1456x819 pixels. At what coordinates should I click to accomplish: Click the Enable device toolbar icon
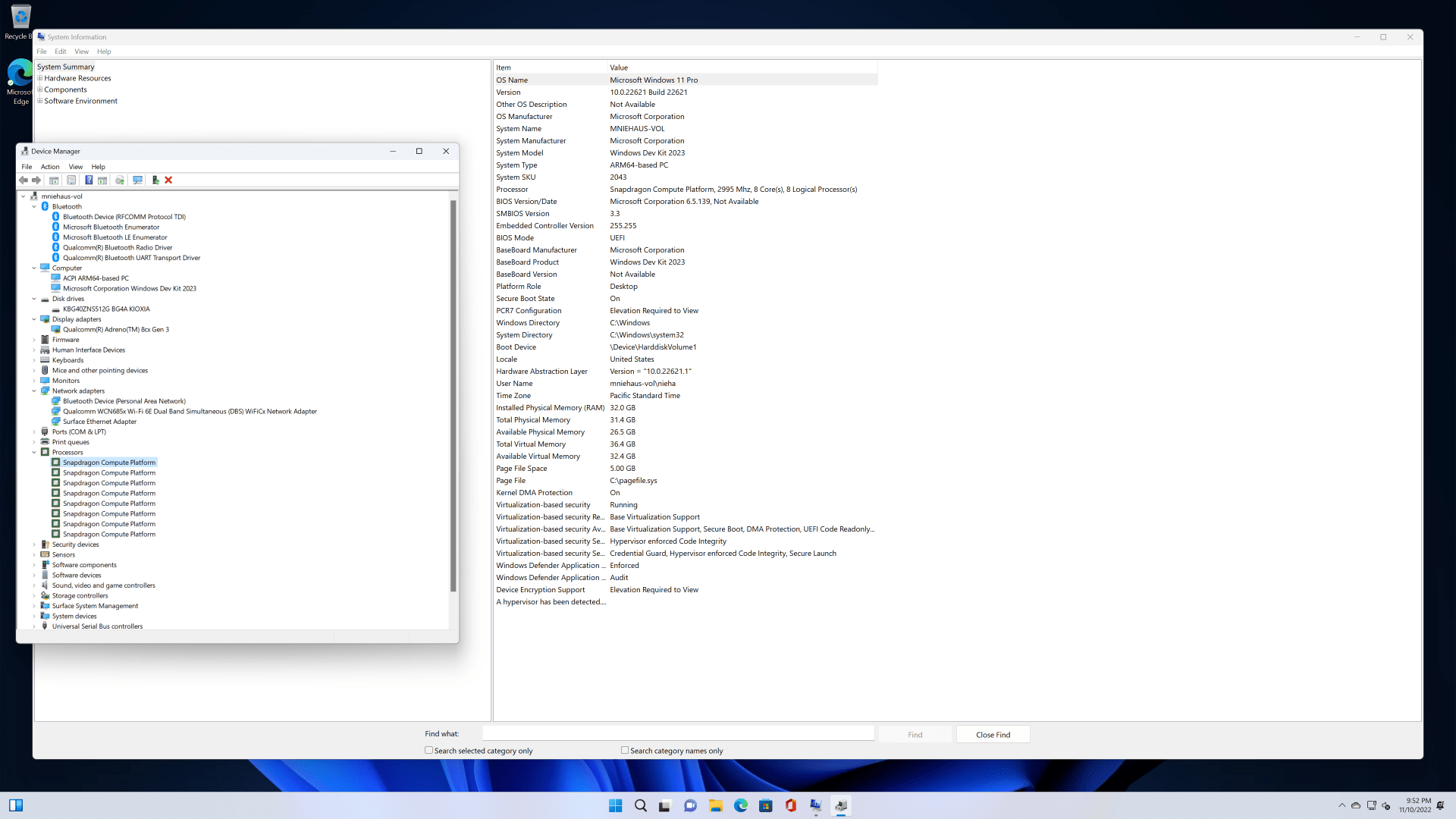click(155, 180)
